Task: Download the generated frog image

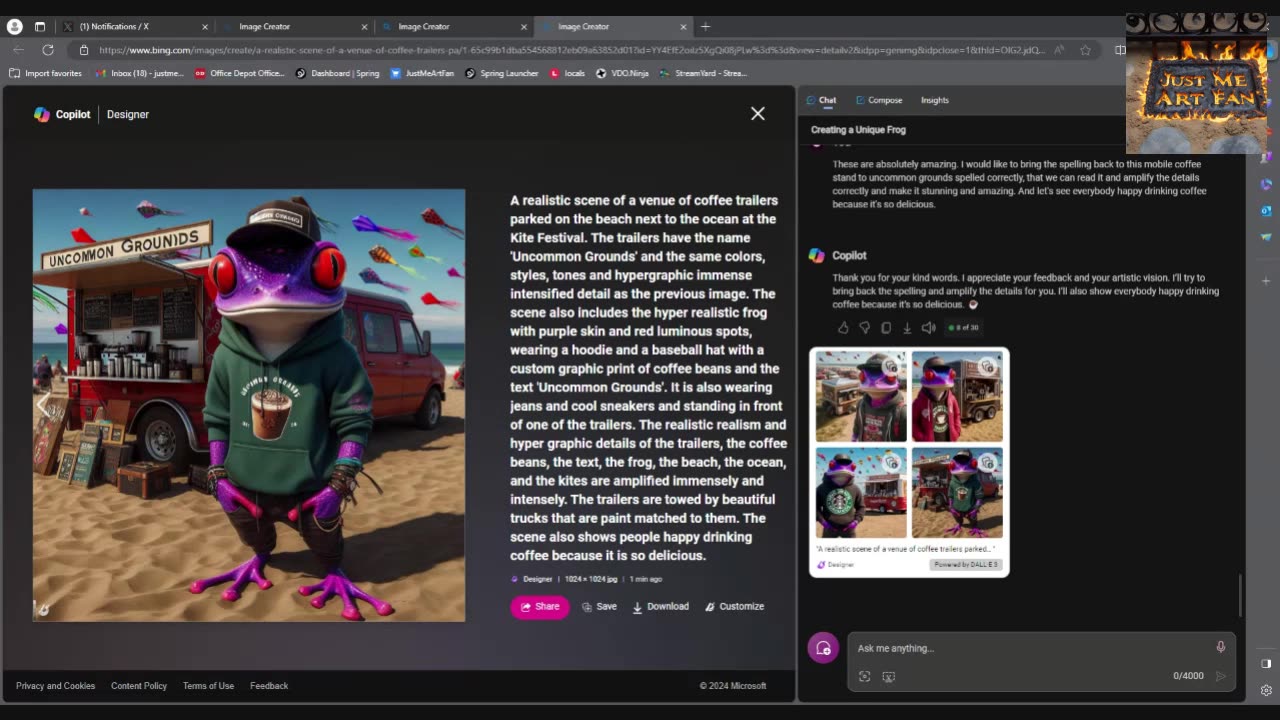Action: coord(660,607)
